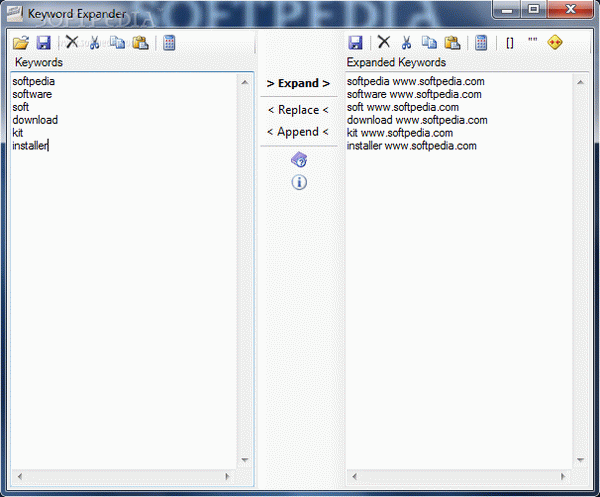Copy from the Expanded Keywords toolbar
Image resolution: width=600 pixels, height=497 pixels.
[x=429, y=42]
